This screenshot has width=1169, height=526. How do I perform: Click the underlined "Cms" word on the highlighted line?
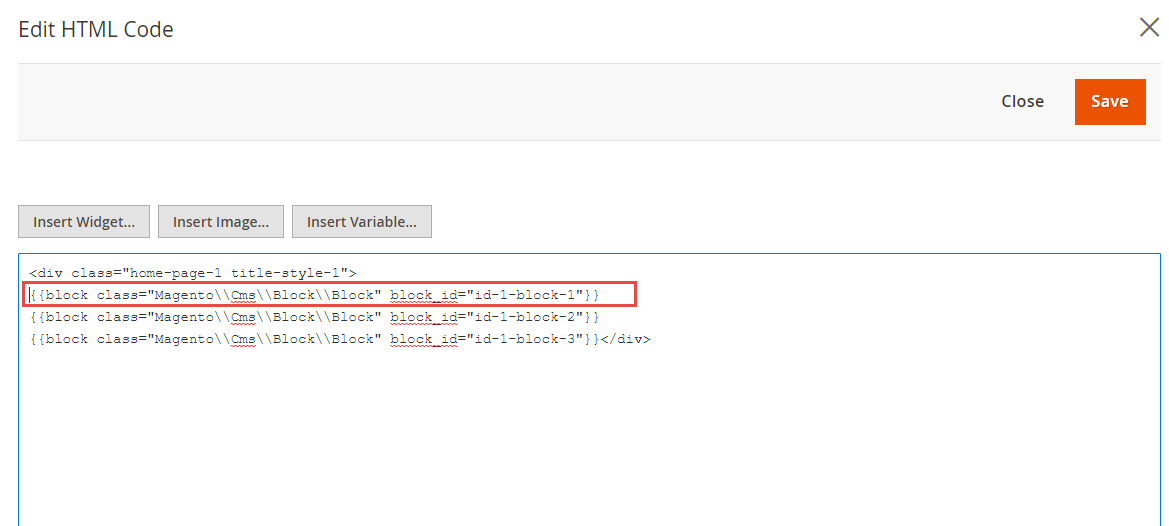click(243, 295)
